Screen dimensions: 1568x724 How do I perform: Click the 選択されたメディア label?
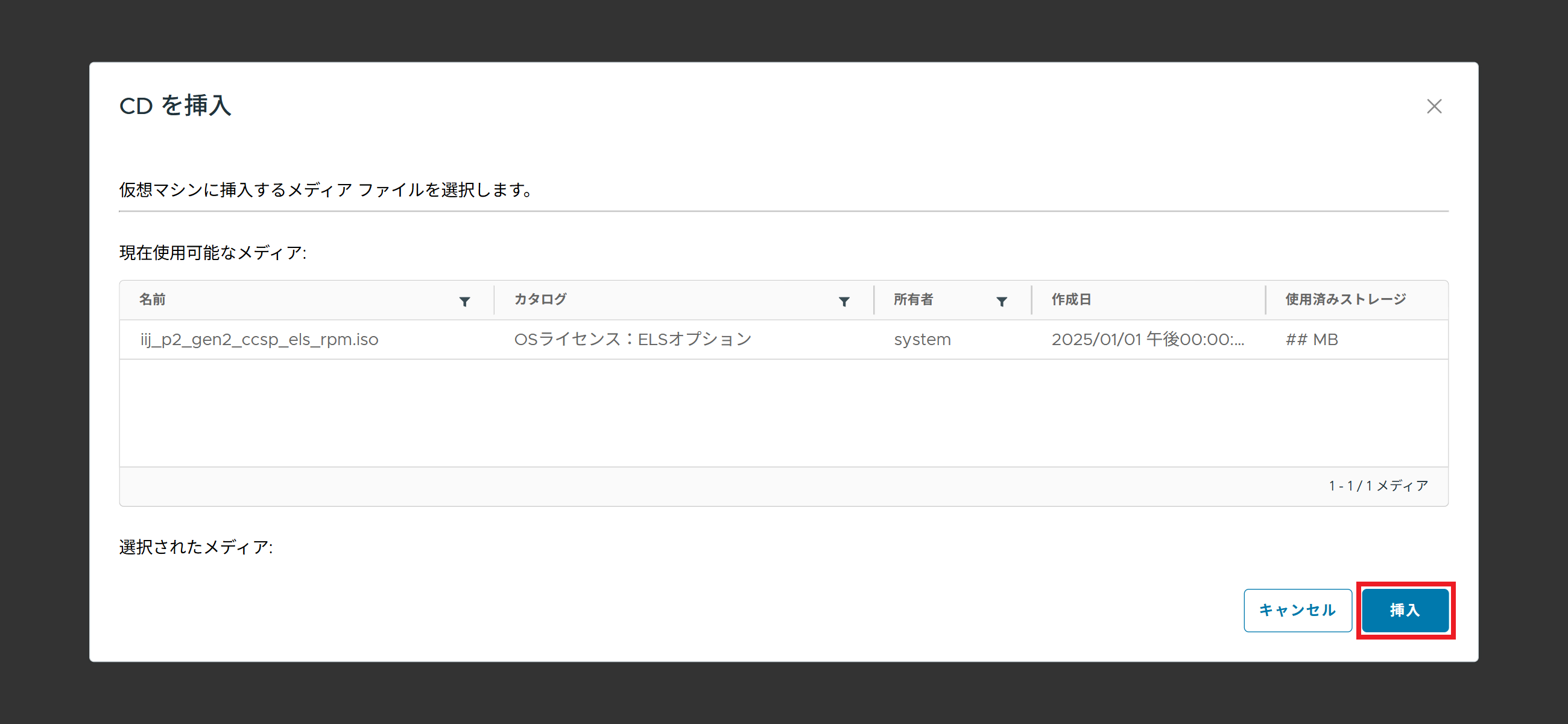(196, 547)
